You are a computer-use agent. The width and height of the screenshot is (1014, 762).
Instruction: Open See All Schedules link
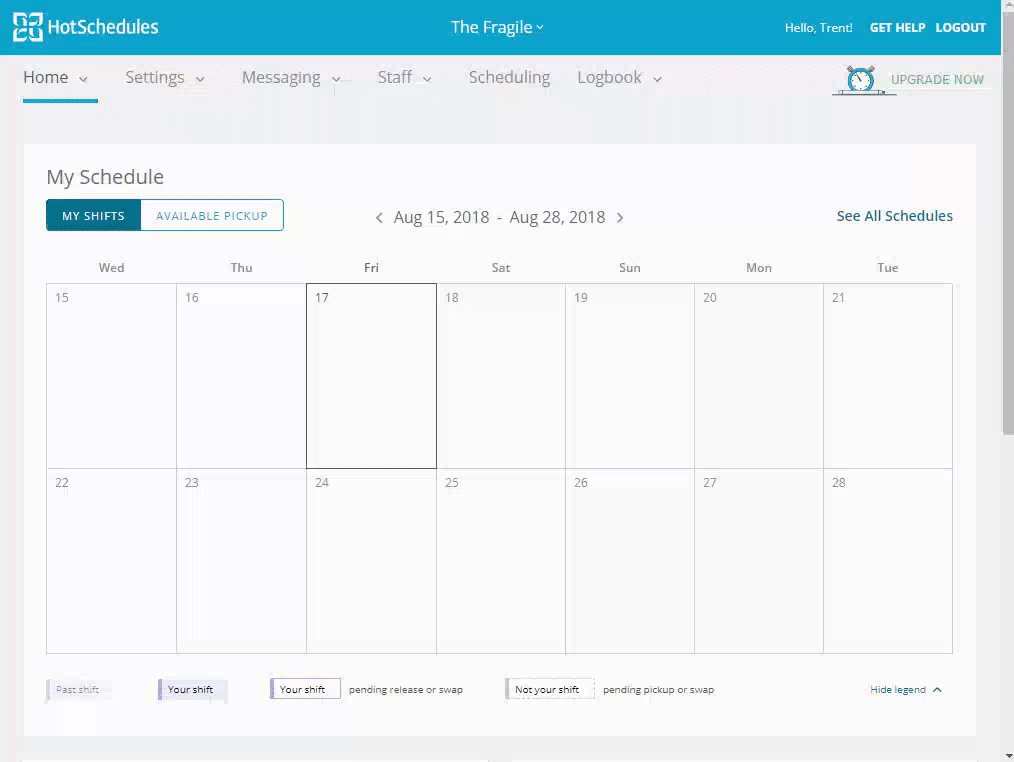pyautogui.click(x=894, y=216)
